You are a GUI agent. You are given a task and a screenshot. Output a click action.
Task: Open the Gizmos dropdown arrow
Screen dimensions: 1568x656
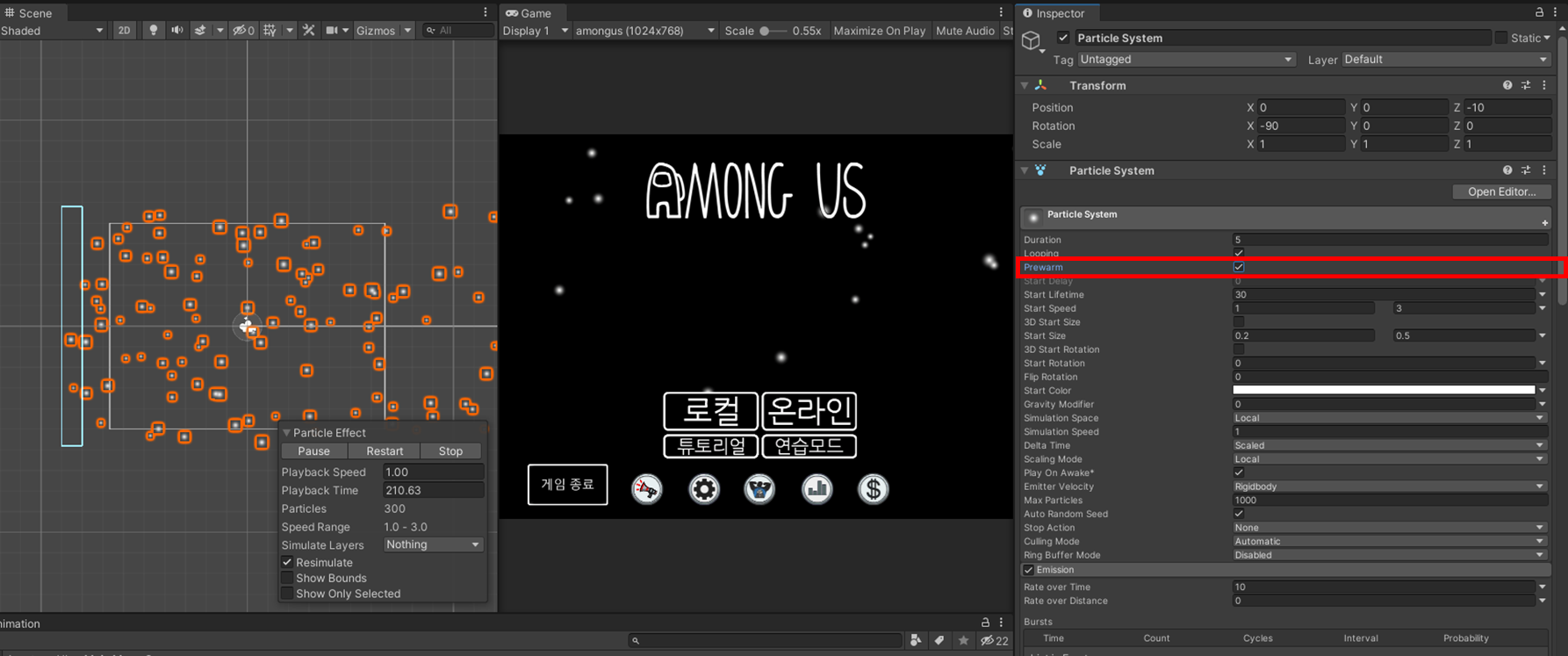point(407,30)
